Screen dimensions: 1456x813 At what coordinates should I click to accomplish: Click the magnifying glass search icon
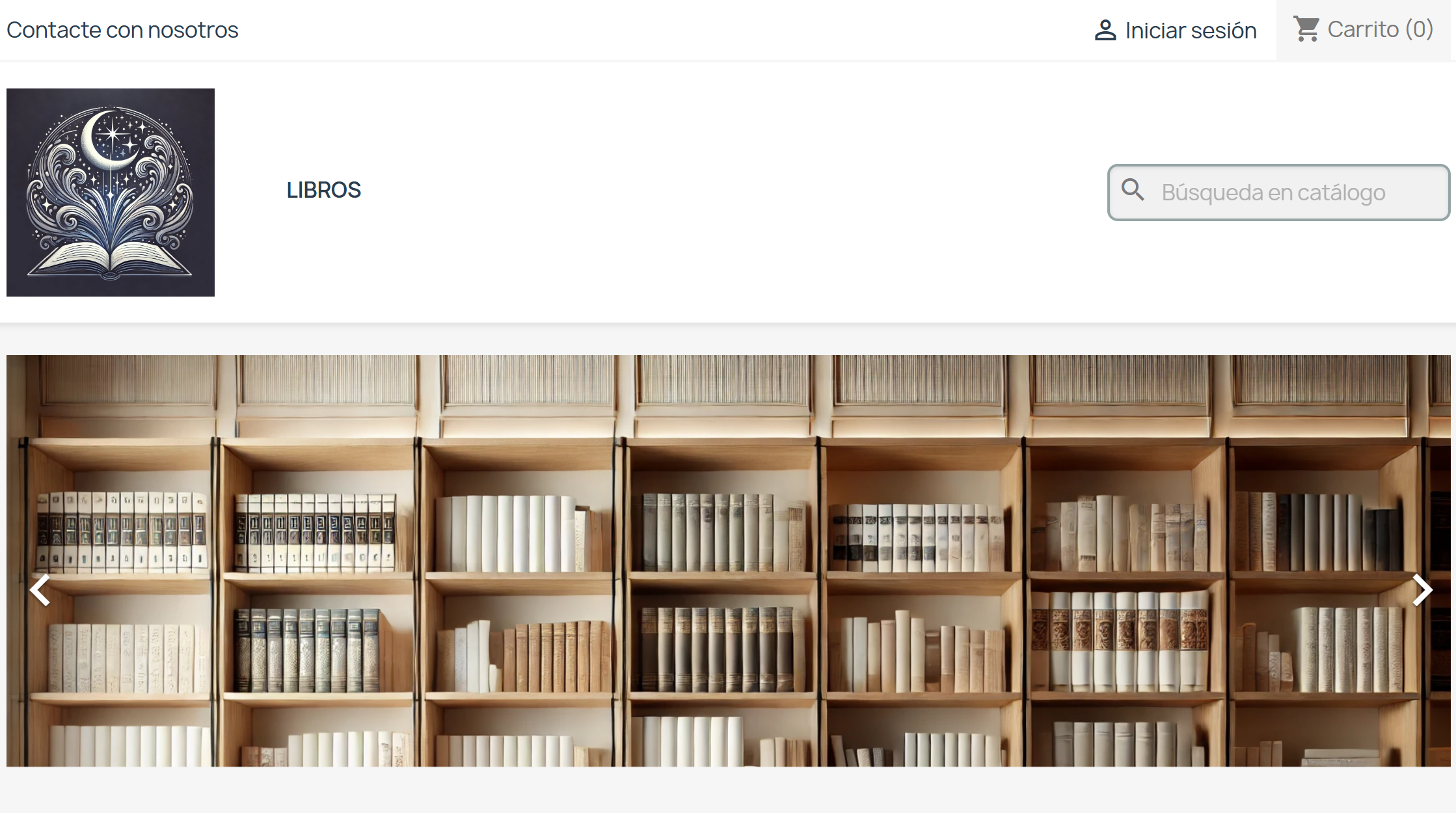[1133, 190]
